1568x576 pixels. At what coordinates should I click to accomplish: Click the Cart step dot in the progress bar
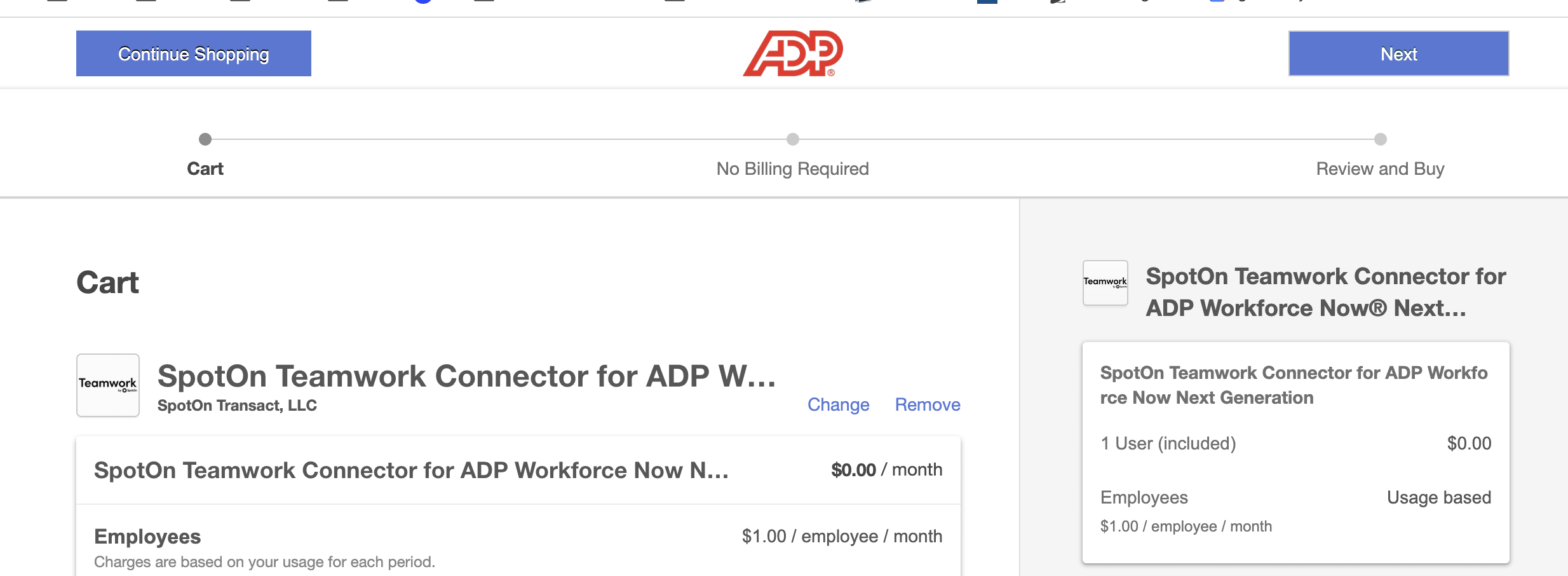click(x=205, y=139)
